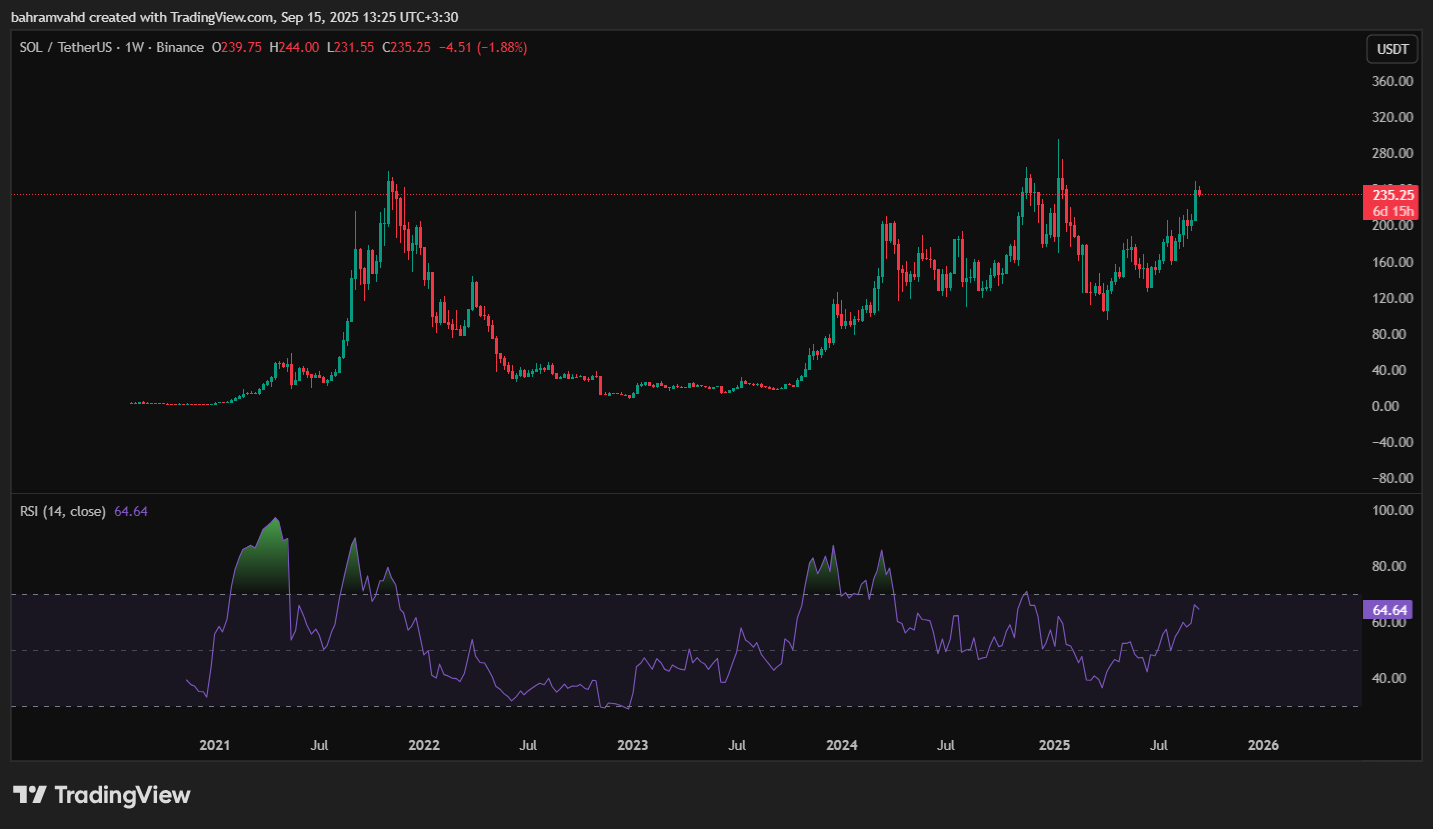Screen dimensions: 1433x829
Task: Select the RSI (14, close) indicator legend
Action: click(63, 511)
